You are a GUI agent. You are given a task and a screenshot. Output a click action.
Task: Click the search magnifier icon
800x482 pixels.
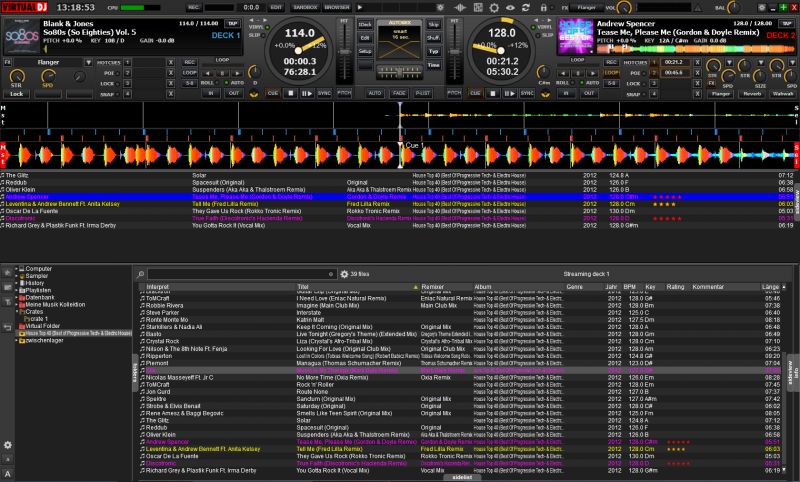tap(141, 274)
